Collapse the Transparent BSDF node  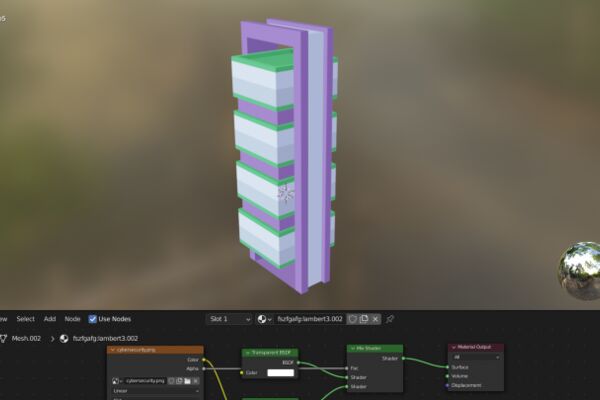coord(248,353)
